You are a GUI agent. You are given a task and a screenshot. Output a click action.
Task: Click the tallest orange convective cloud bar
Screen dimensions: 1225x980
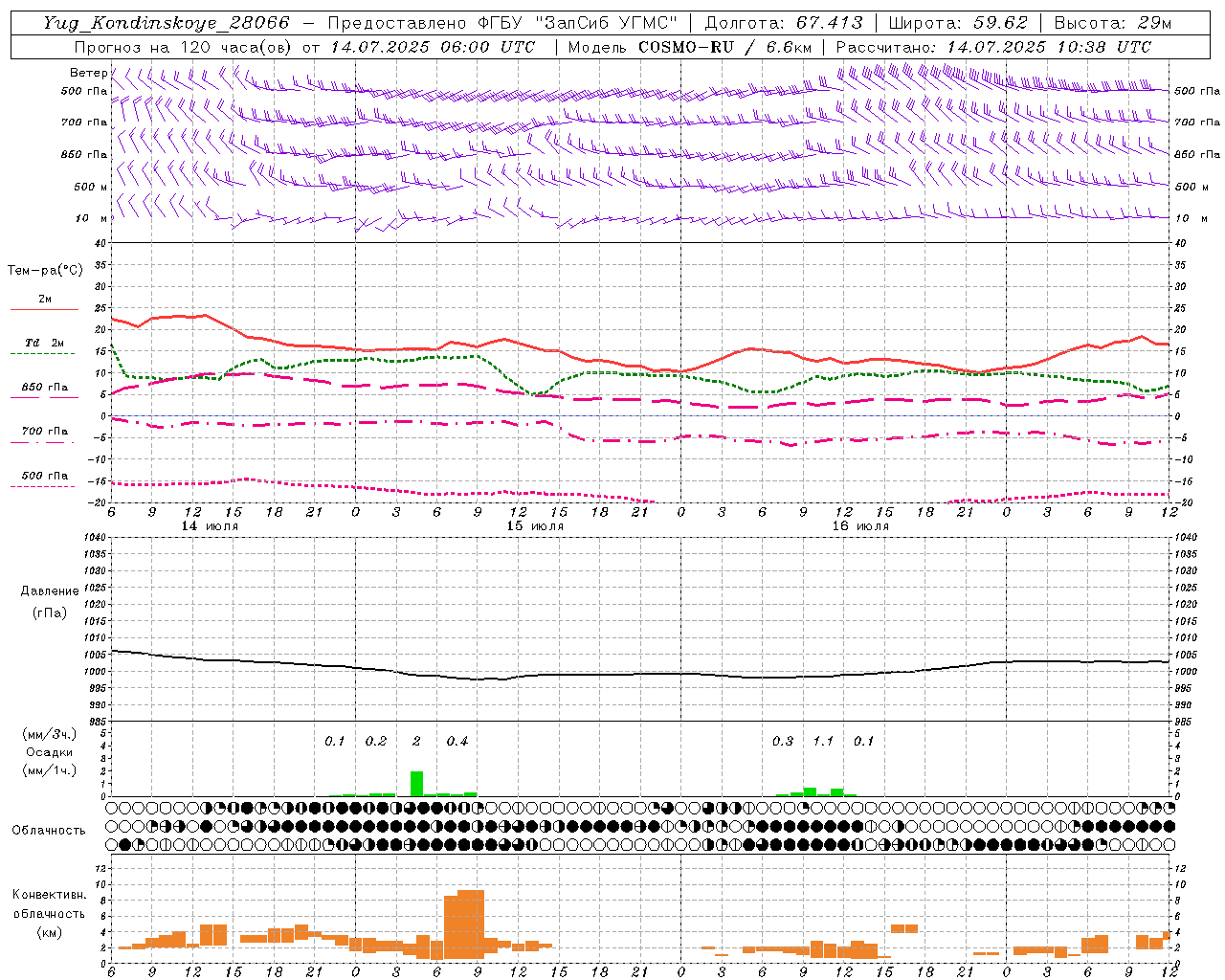[x=471, y=924]
